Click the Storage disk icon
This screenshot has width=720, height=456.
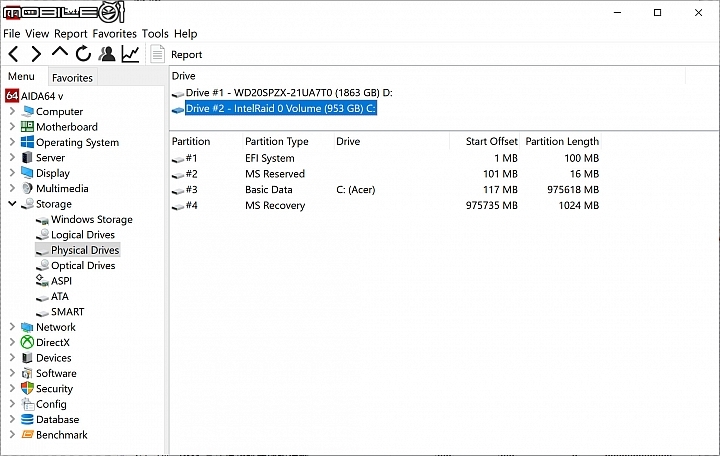coord(28,203)
